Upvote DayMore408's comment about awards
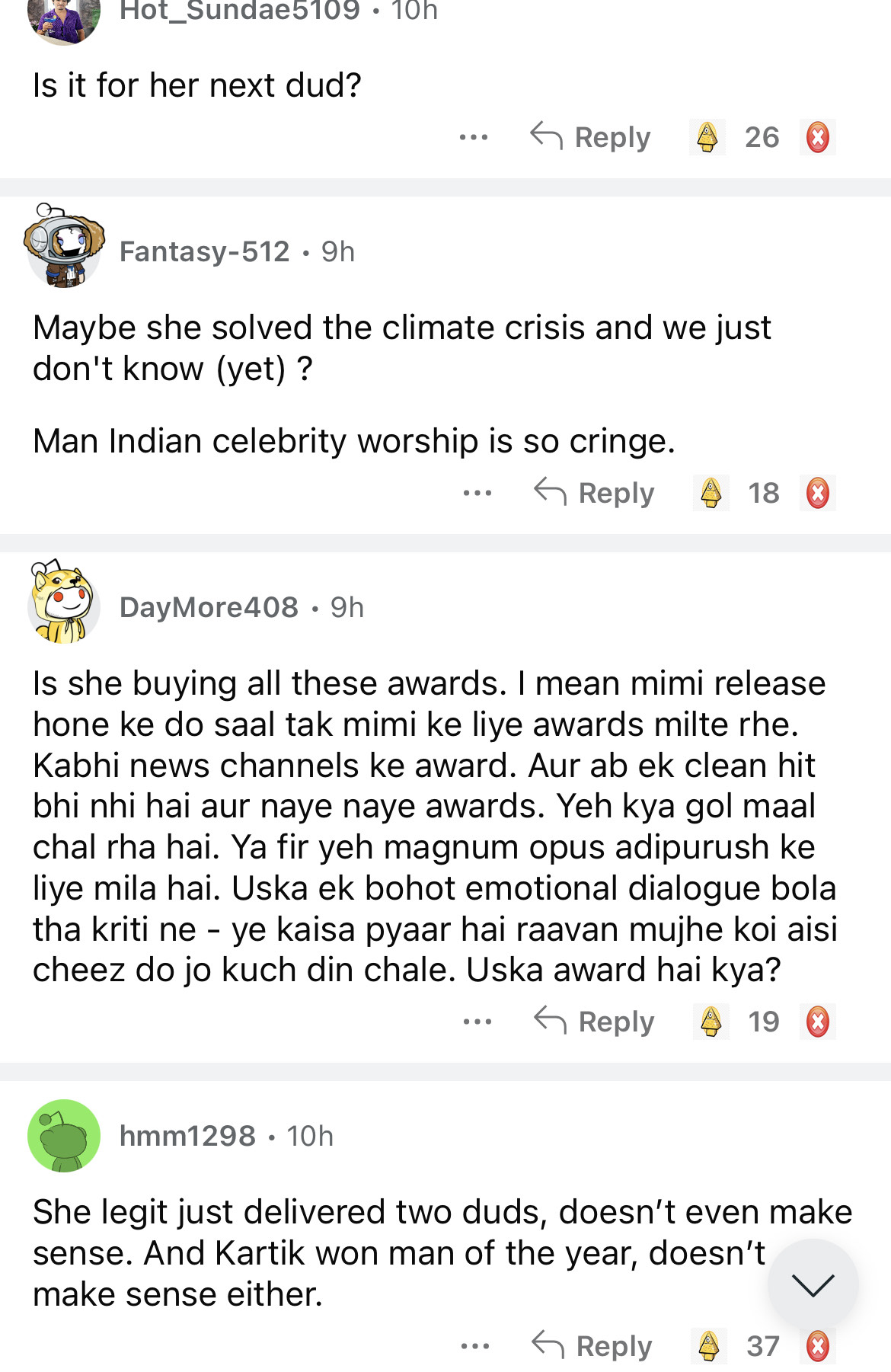891x1372 pixels. [711, 1022]
